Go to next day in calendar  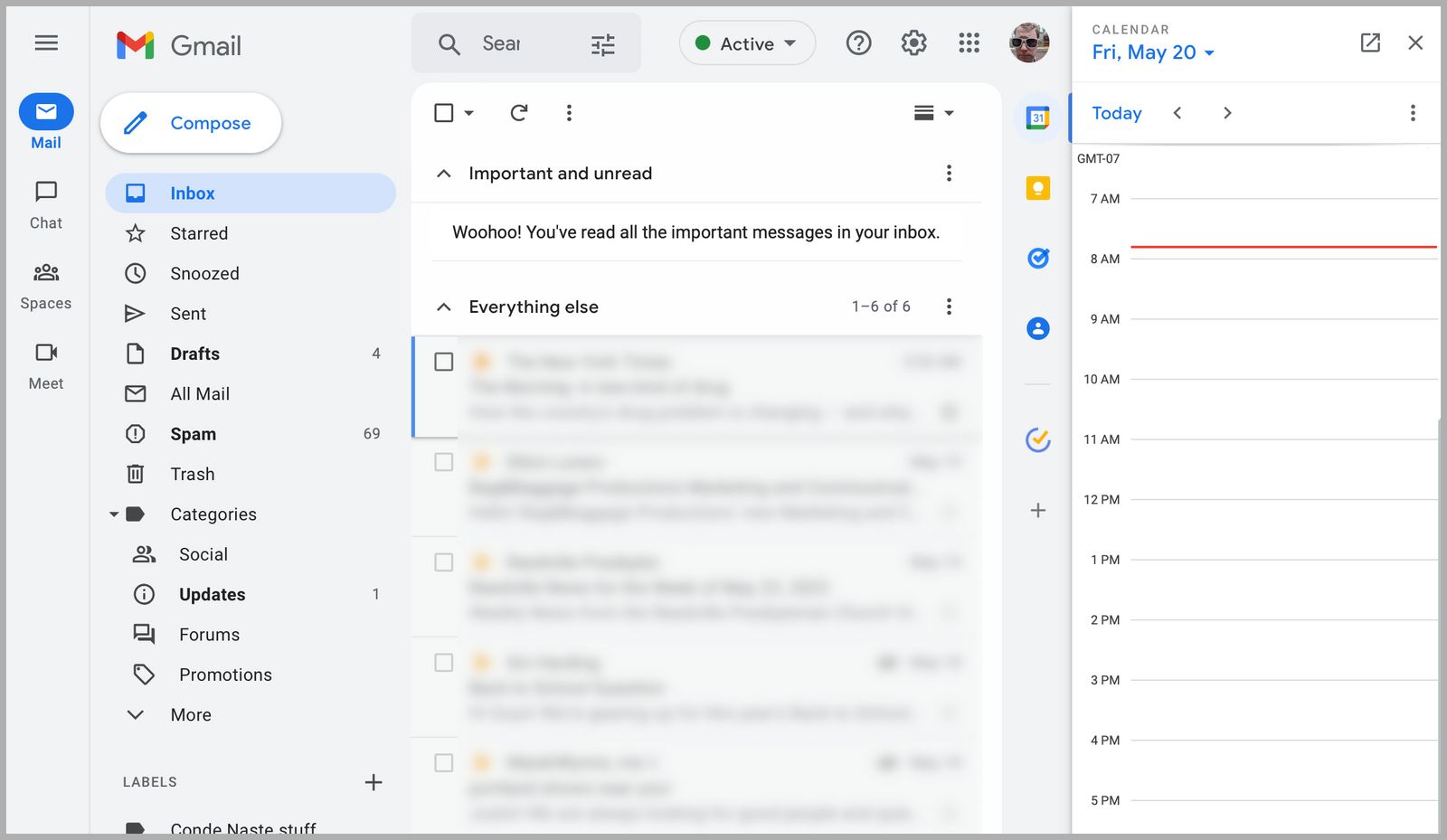point(1227,113)
